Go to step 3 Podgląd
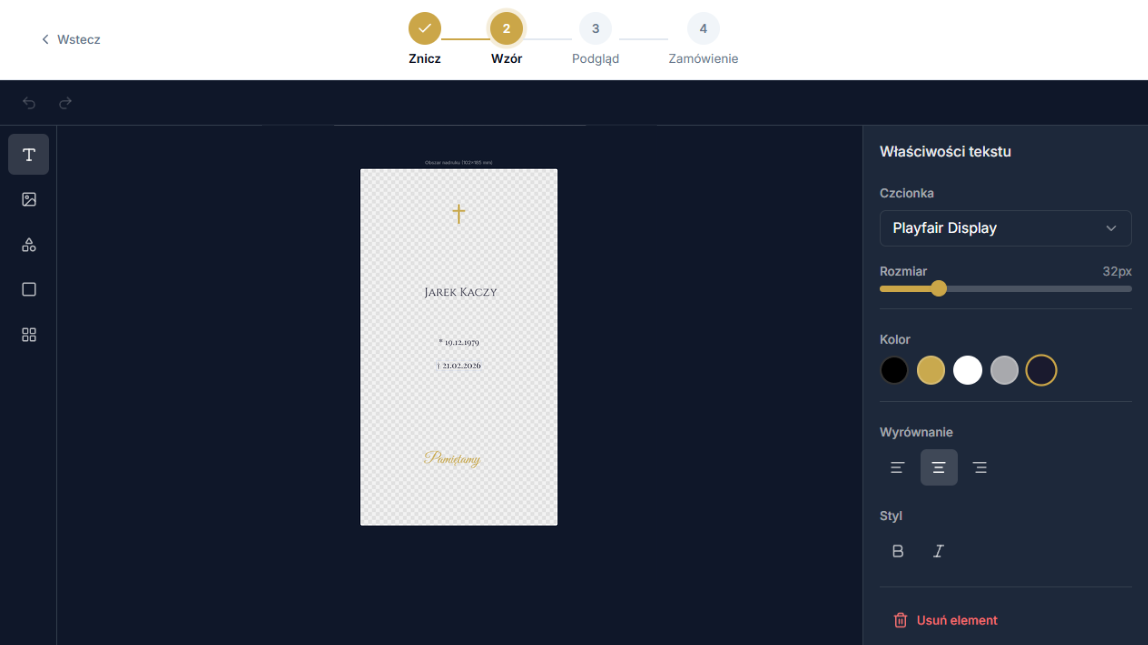 tap(595, 29)
